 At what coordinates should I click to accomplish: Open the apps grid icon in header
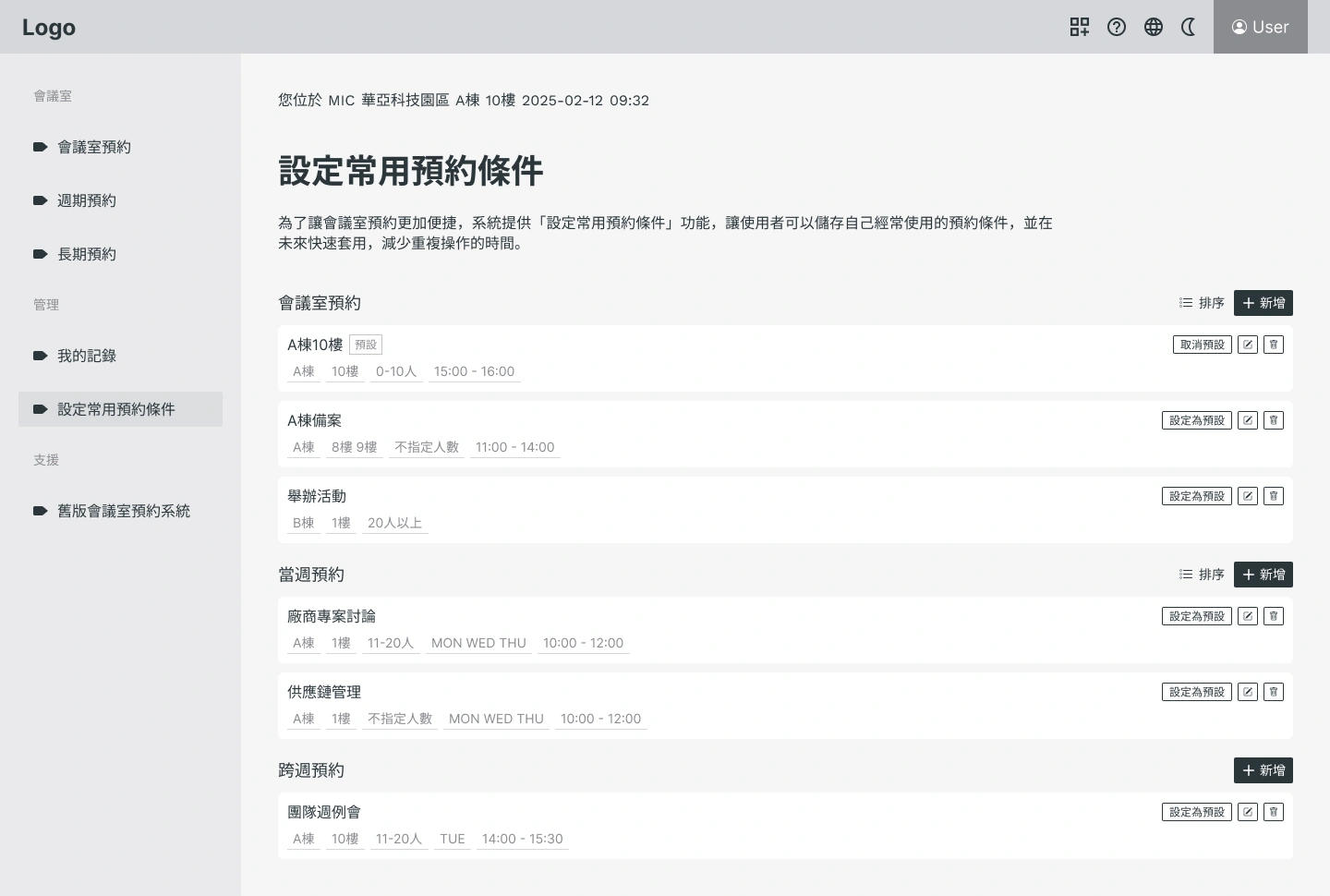1079,27
